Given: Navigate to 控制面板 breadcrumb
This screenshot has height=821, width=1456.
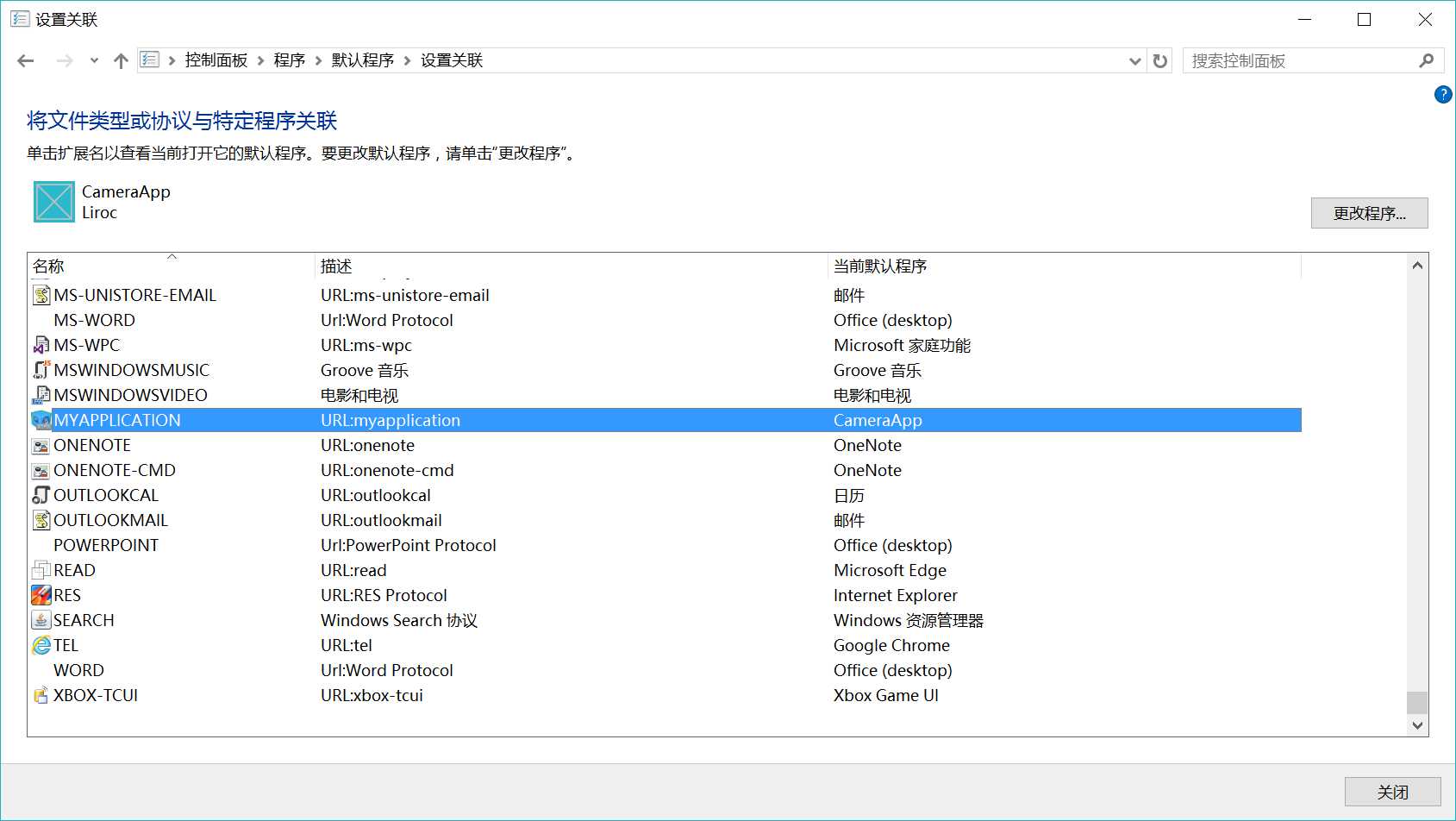Looking at the screenshot, I should 216,60.
